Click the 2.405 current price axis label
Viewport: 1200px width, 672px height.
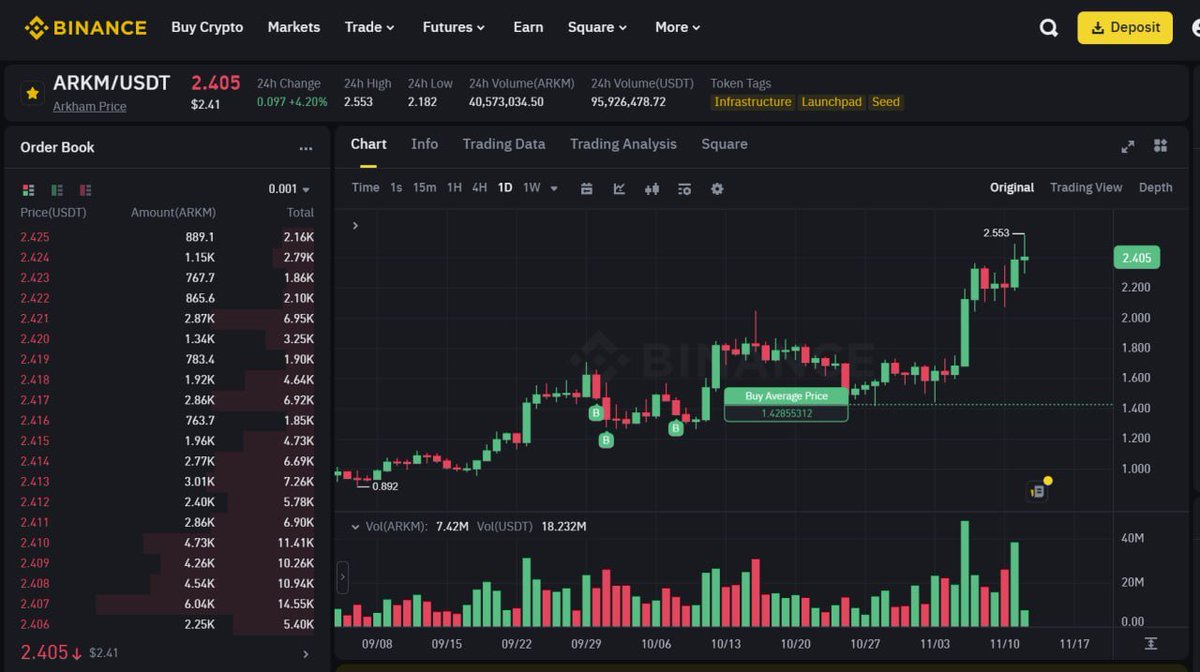(x=1137, y=258)
